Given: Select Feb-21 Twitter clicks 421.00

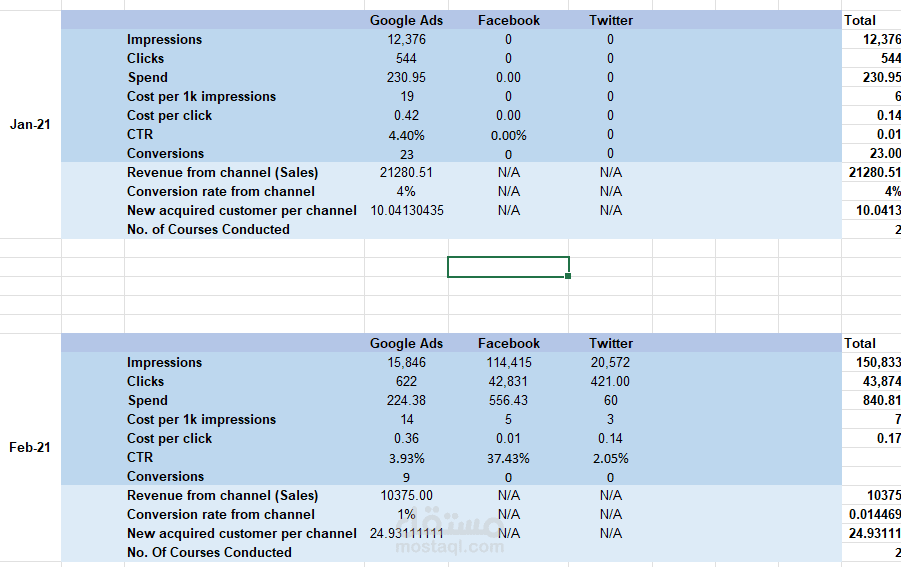Looking at the screenshot, I should [x=610, y=381].
